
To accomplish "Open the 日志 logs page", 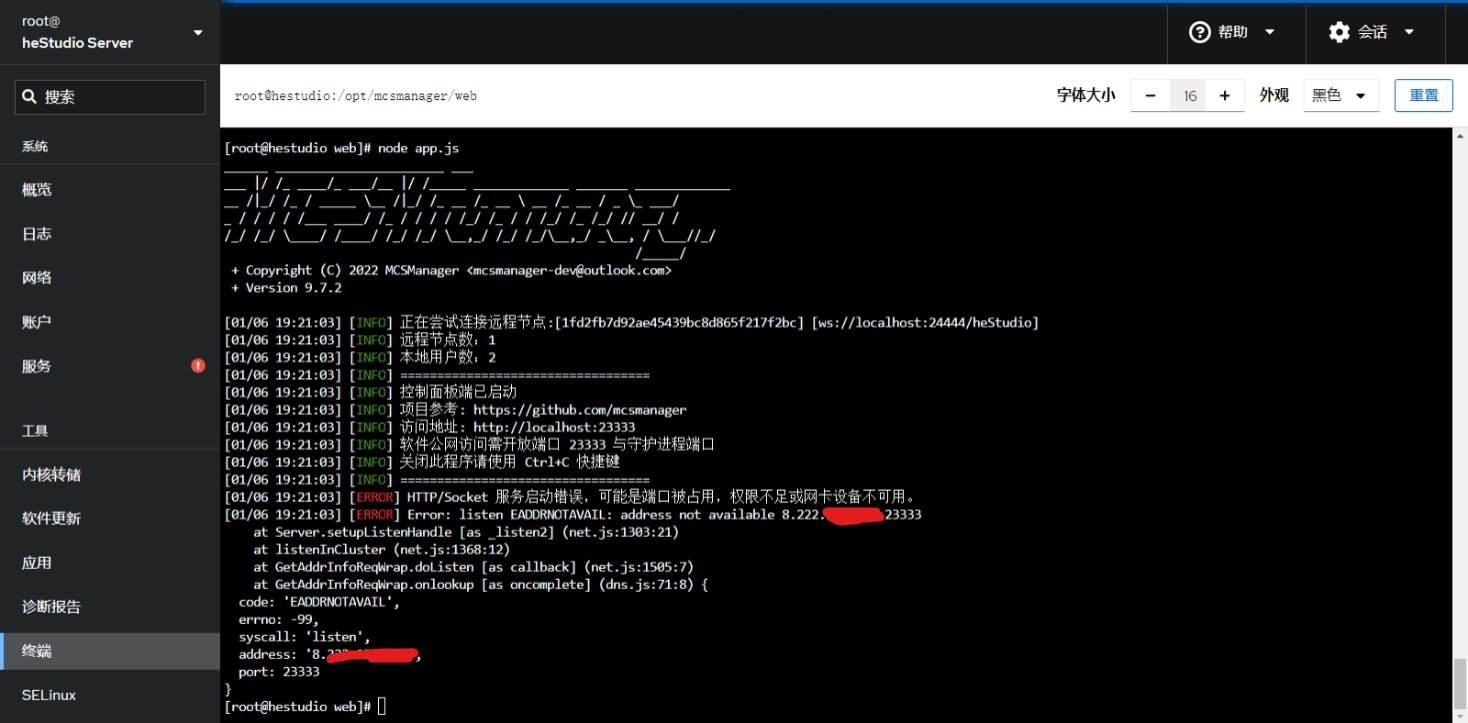I will coord(36,233).
